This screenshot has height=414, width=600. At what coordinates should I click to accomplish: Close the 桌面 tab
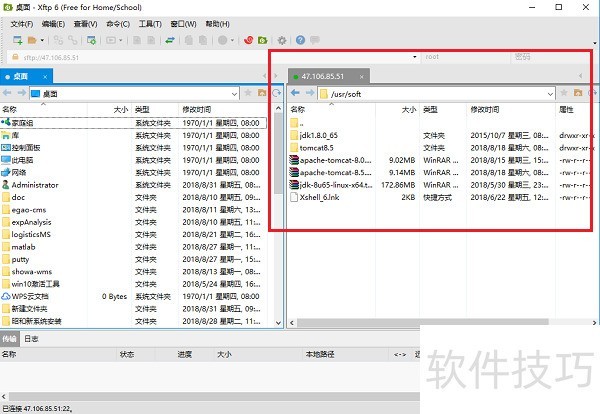coord(45,77)
